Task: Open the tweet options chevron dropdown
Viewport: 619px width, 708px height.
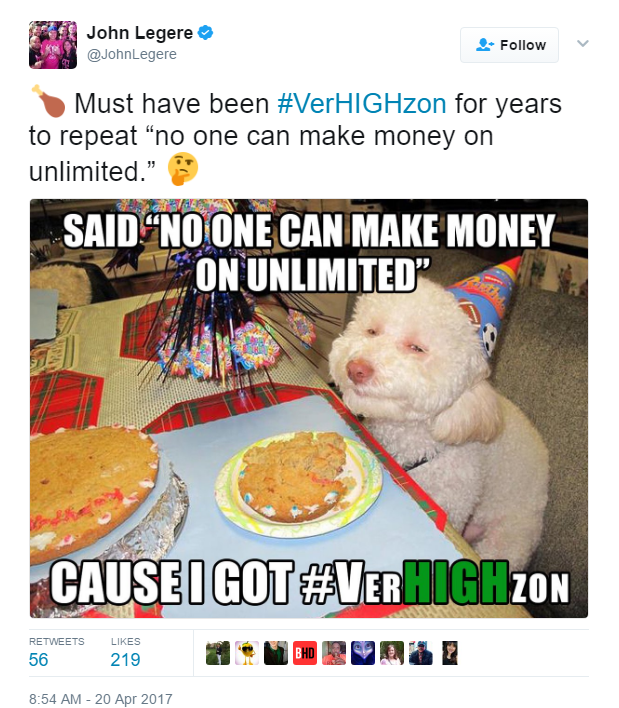Action: (x=583, y=43)
